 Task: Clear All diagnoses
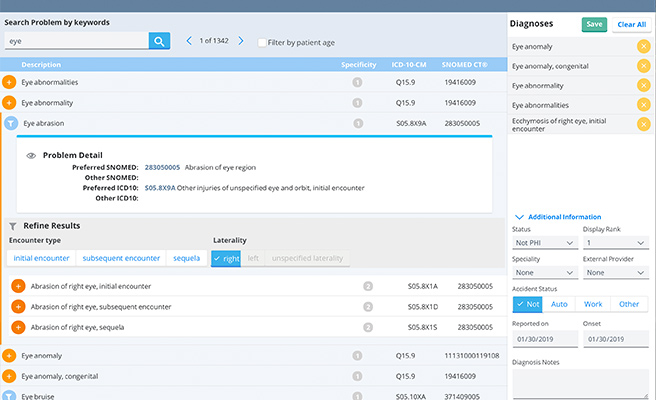pos(632,24)
